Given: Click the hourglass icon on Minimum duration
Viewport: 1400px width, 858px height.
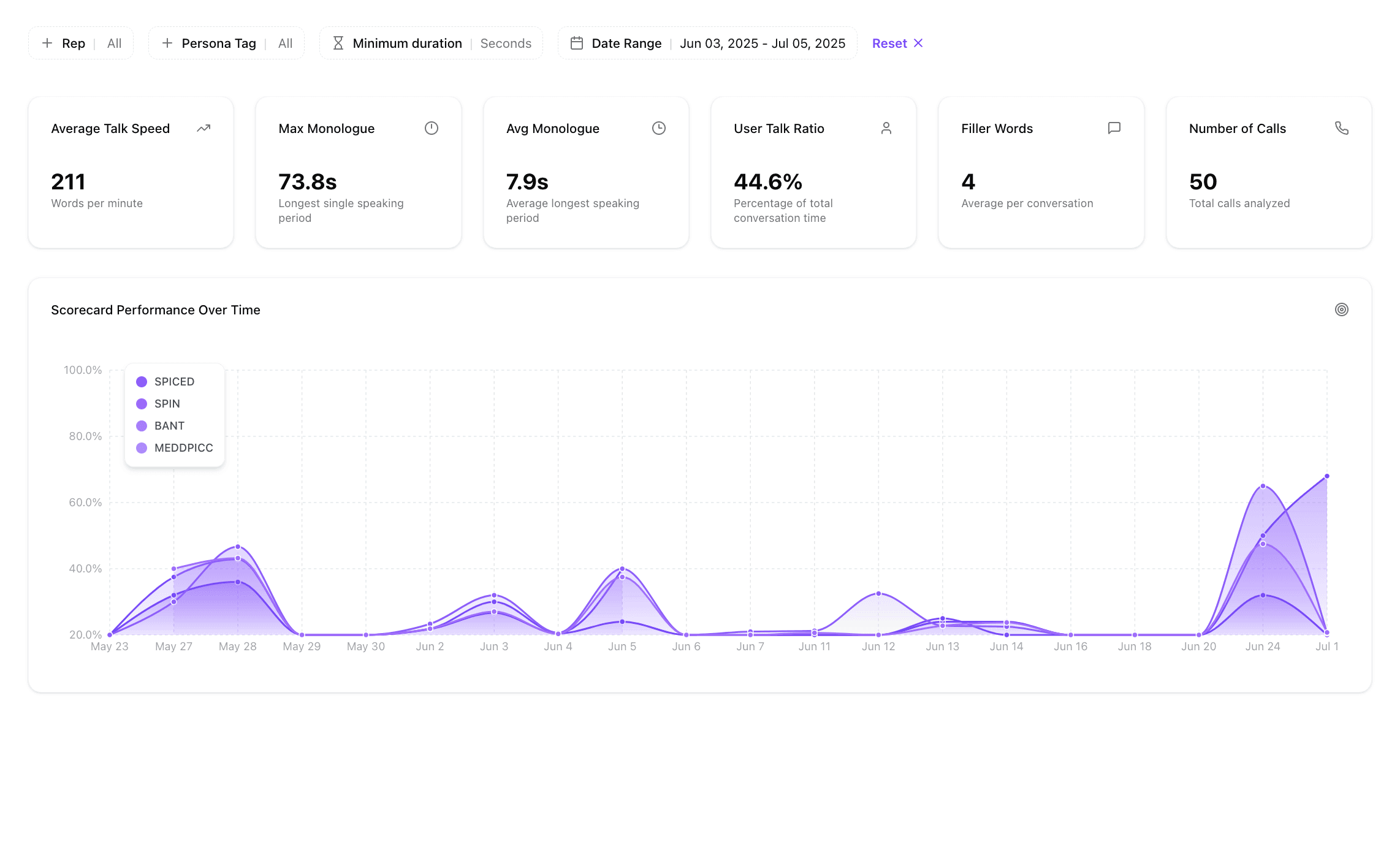Looking at the screenshot, I should 338,43.
